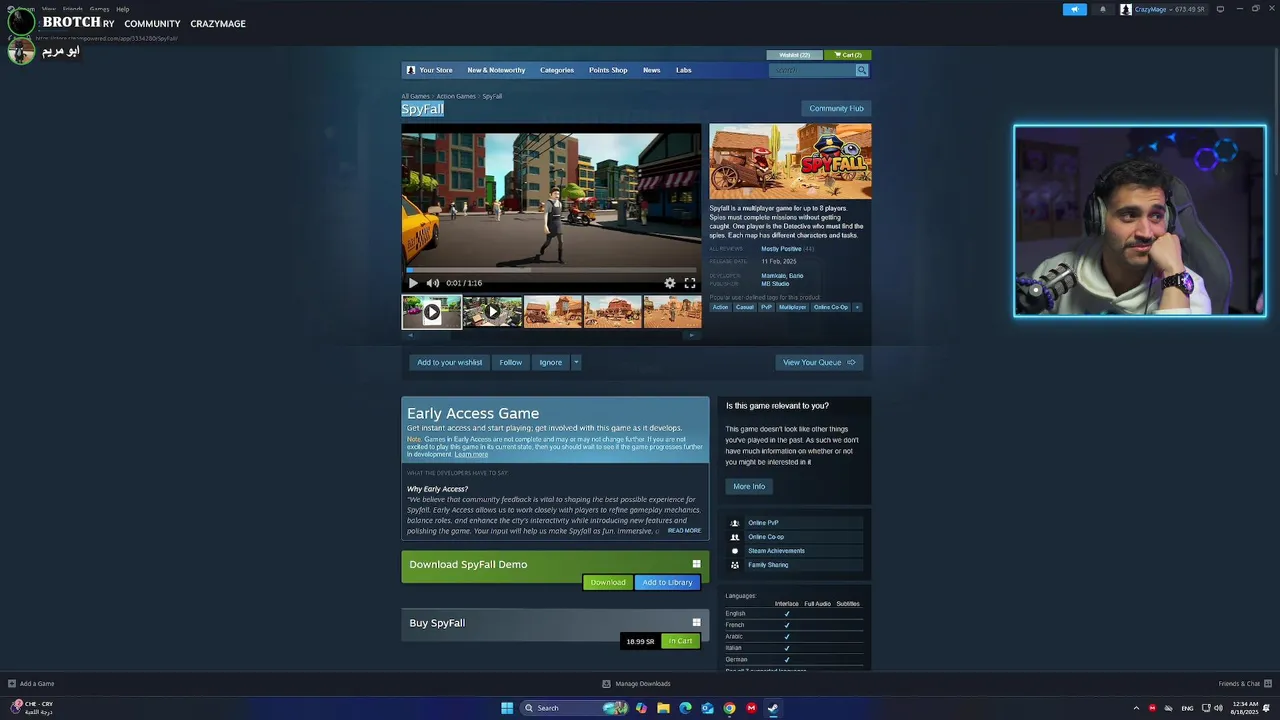Open the Wishlist (22) button
This screenshot has width=1280, height=720.
pyautogui.click(x=795, y=55)
